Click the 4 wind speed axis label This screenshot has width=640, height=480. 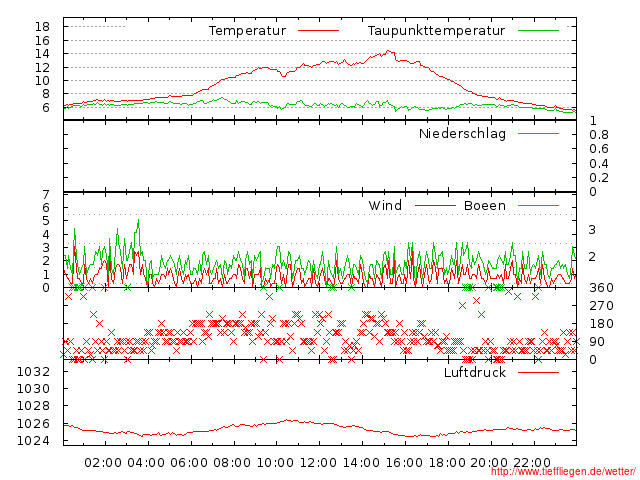coord(46,234)
